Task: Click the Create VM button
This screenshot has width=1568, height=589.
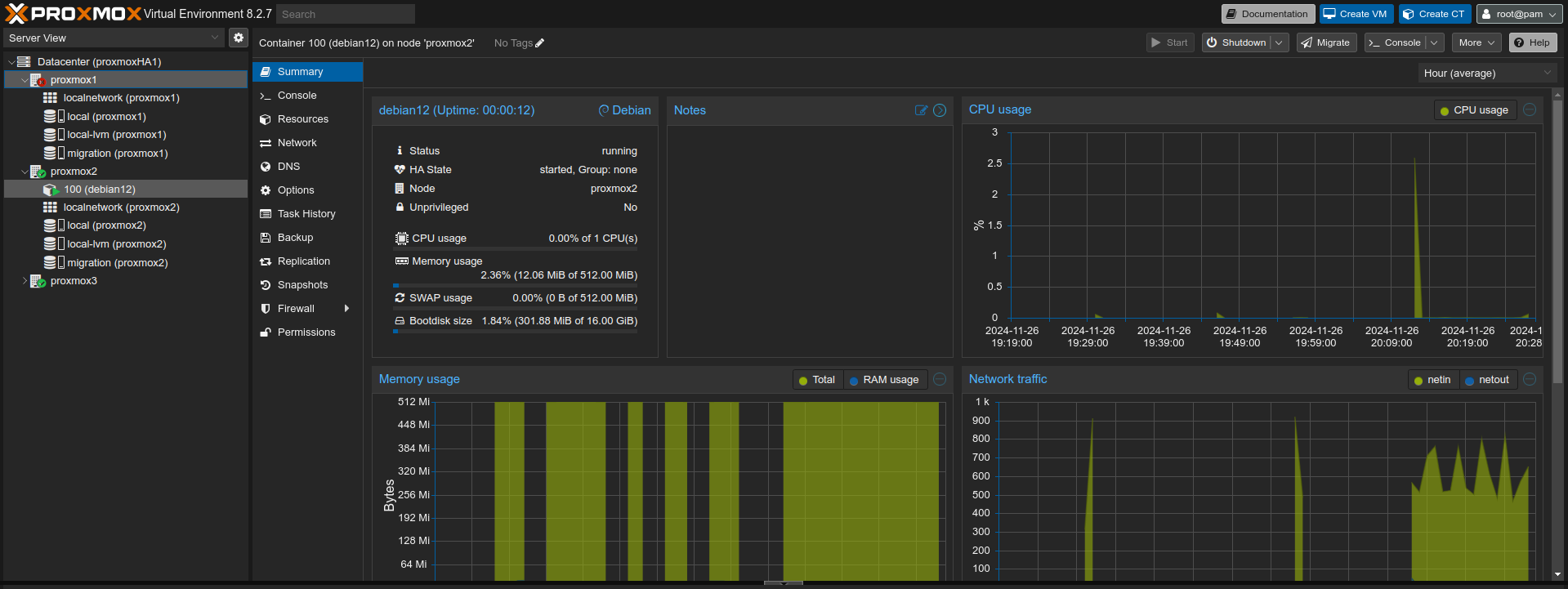Action: [1356, 14]
